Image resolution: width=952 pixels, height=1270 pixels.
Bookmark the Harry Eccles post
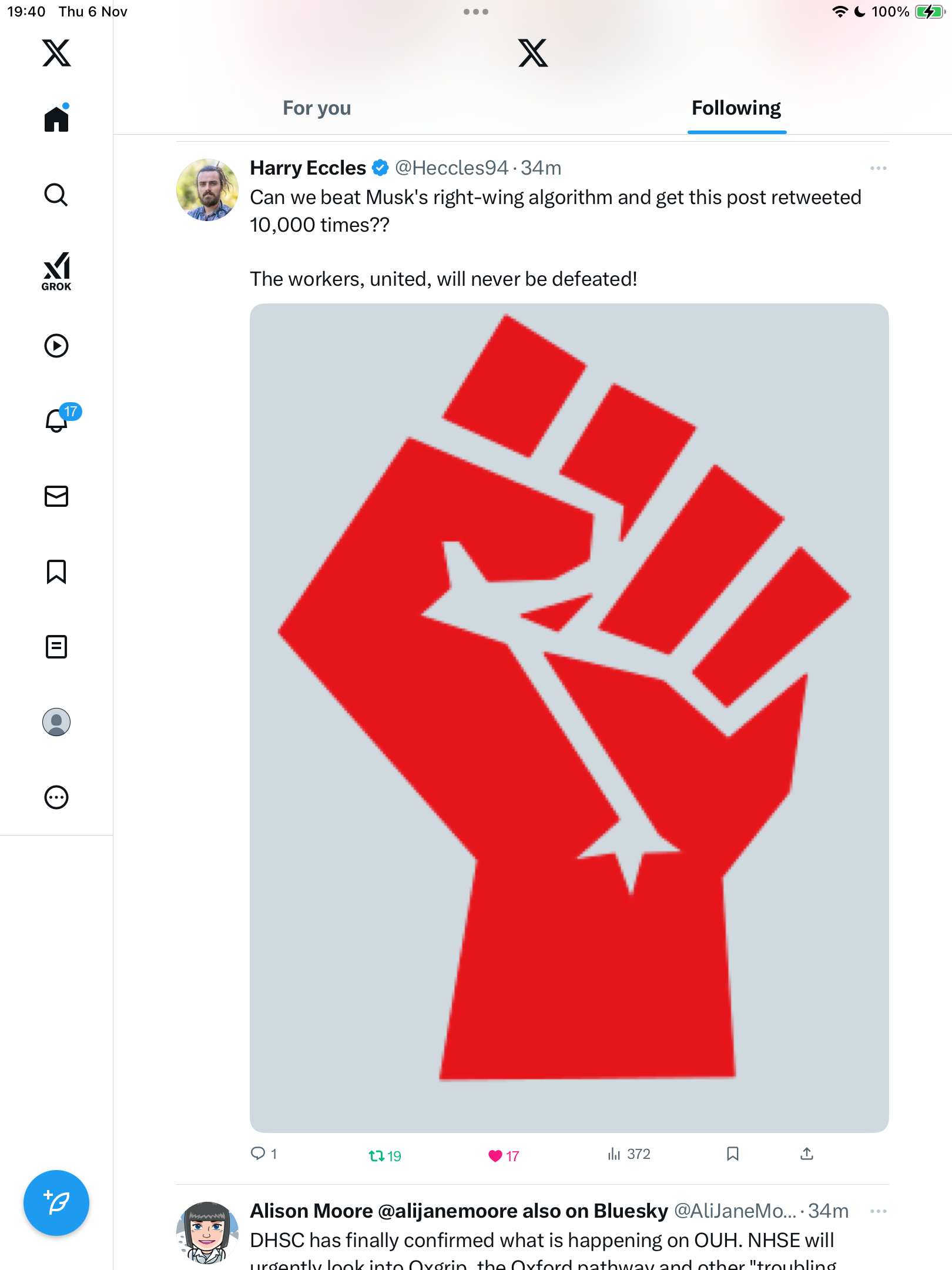tap(732, 1154)
